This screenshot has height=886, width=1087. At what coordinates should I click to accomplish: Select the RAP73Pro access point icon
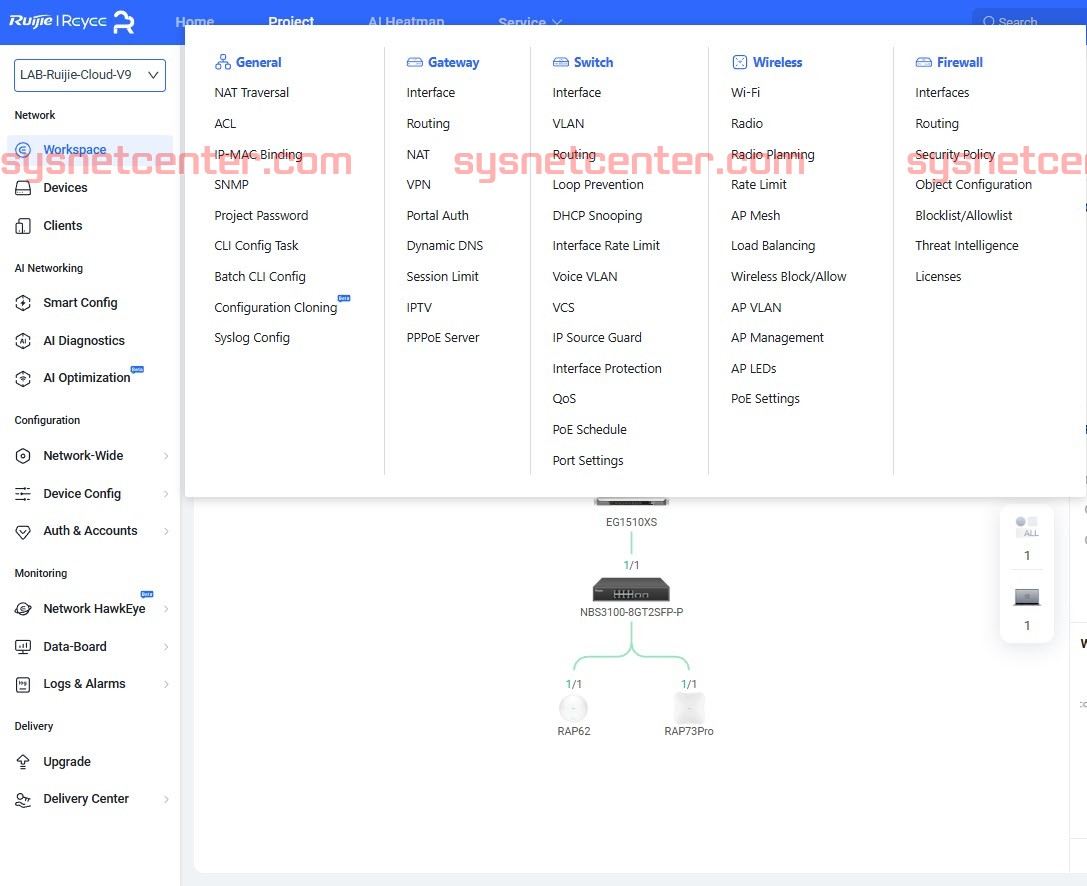point(689,708)
